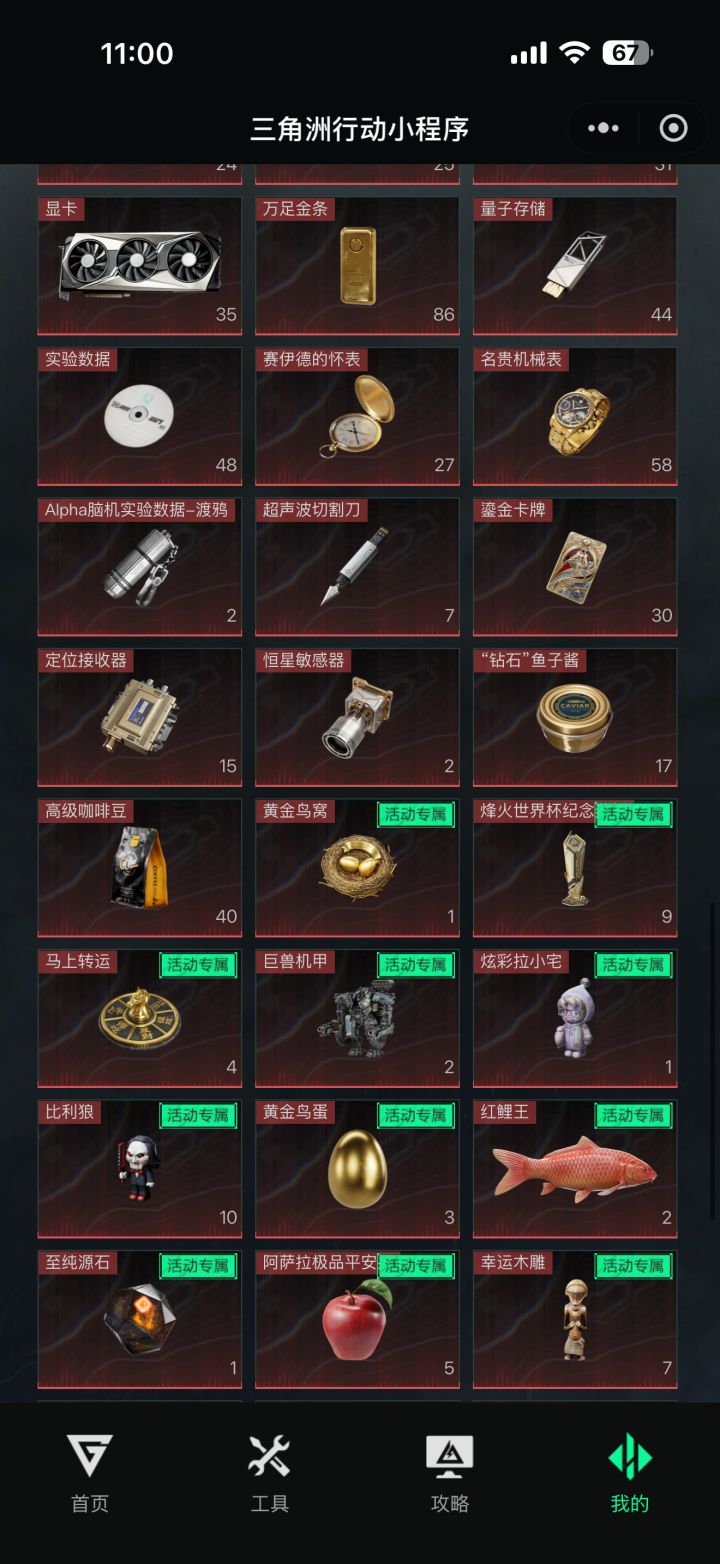Open the 超声波切割刀 item card
Screen dimensions: 720x1564
[357, 567]
